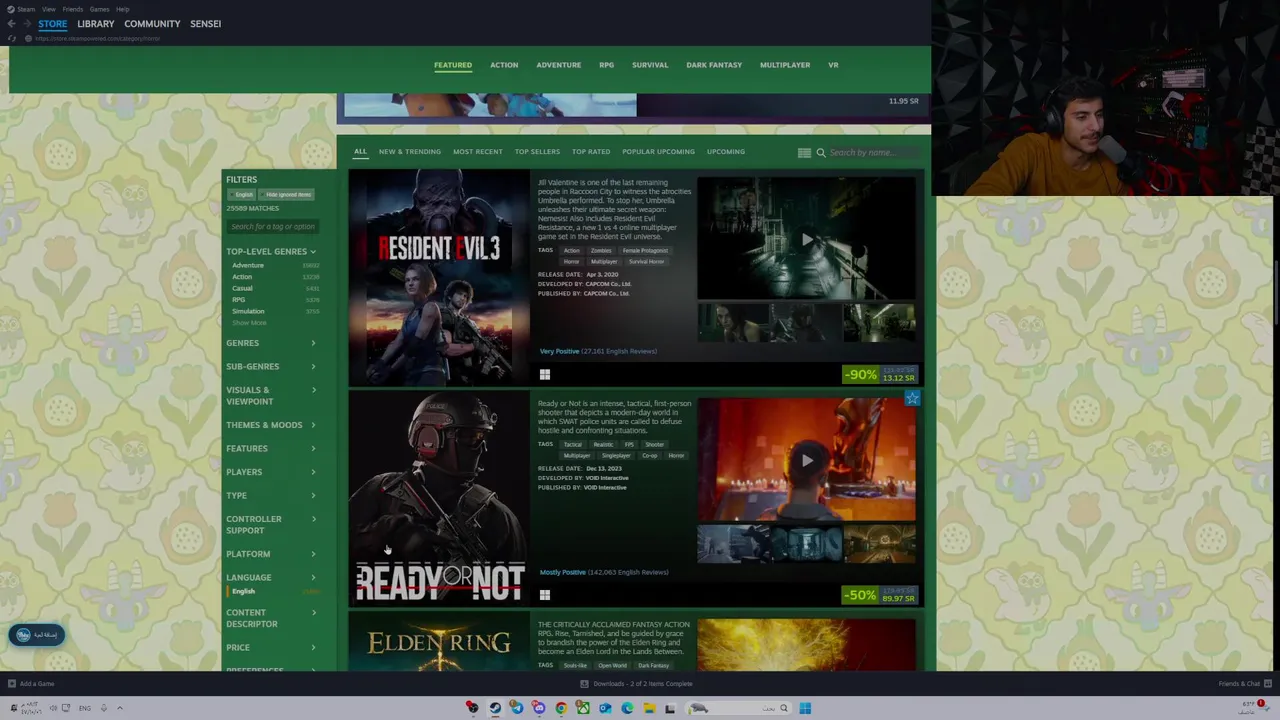Go back with the Steam back arrow

tap(11, 23)
